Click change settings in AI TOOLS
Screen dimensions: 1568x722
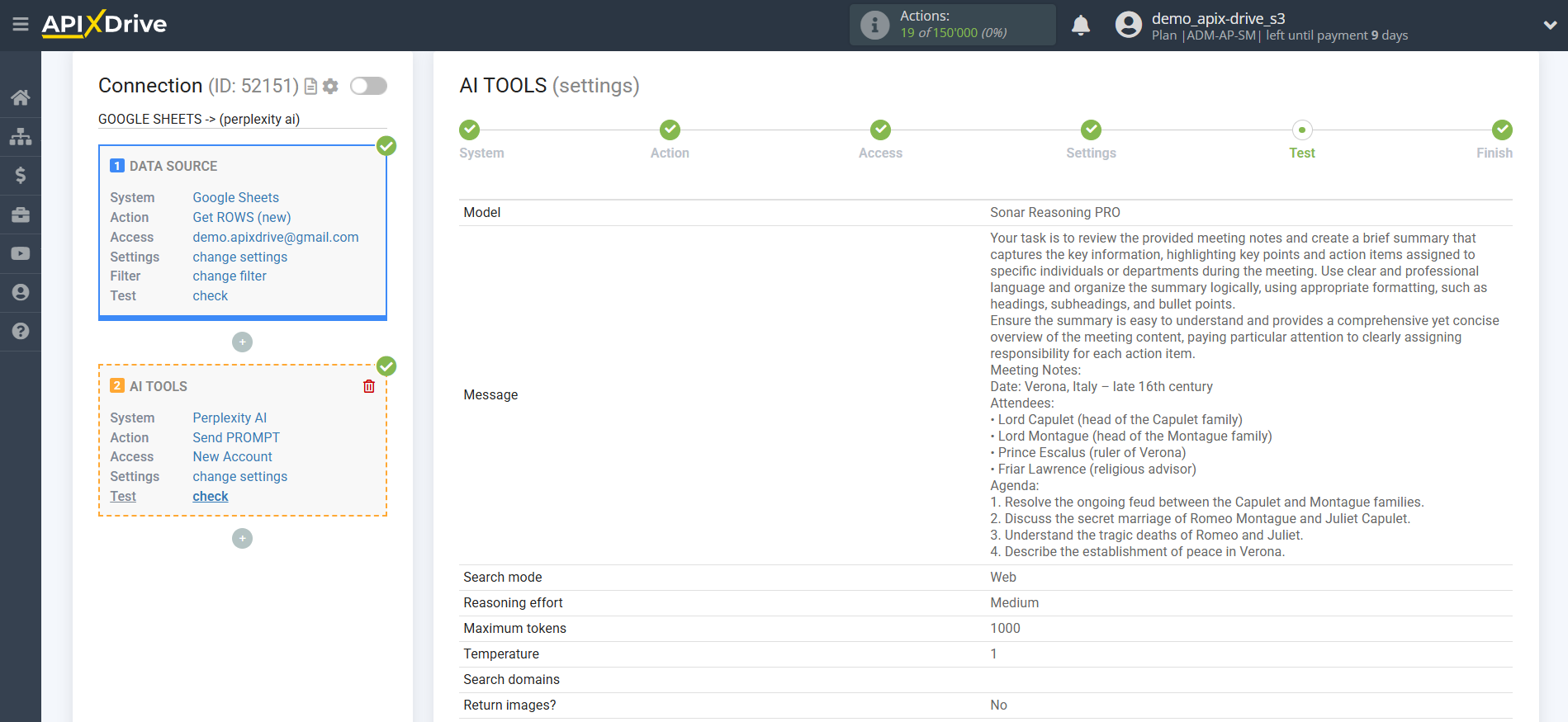pos(239,476)
